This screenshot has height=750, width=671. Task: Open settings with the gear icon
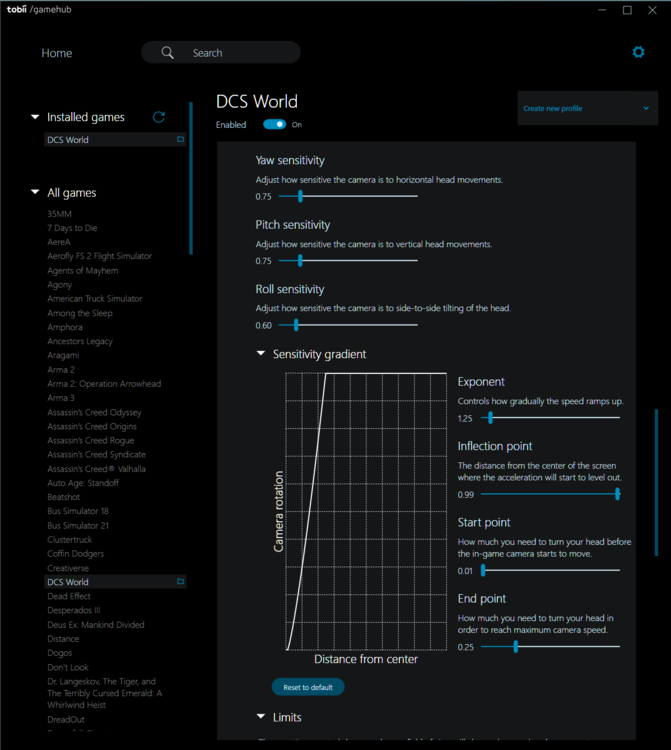tap(638, 52)
